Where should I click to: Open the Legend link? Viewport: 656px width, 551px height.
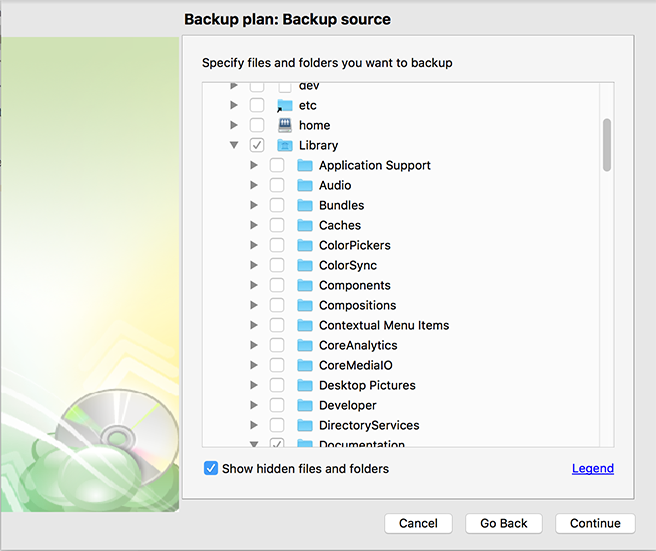593,468
